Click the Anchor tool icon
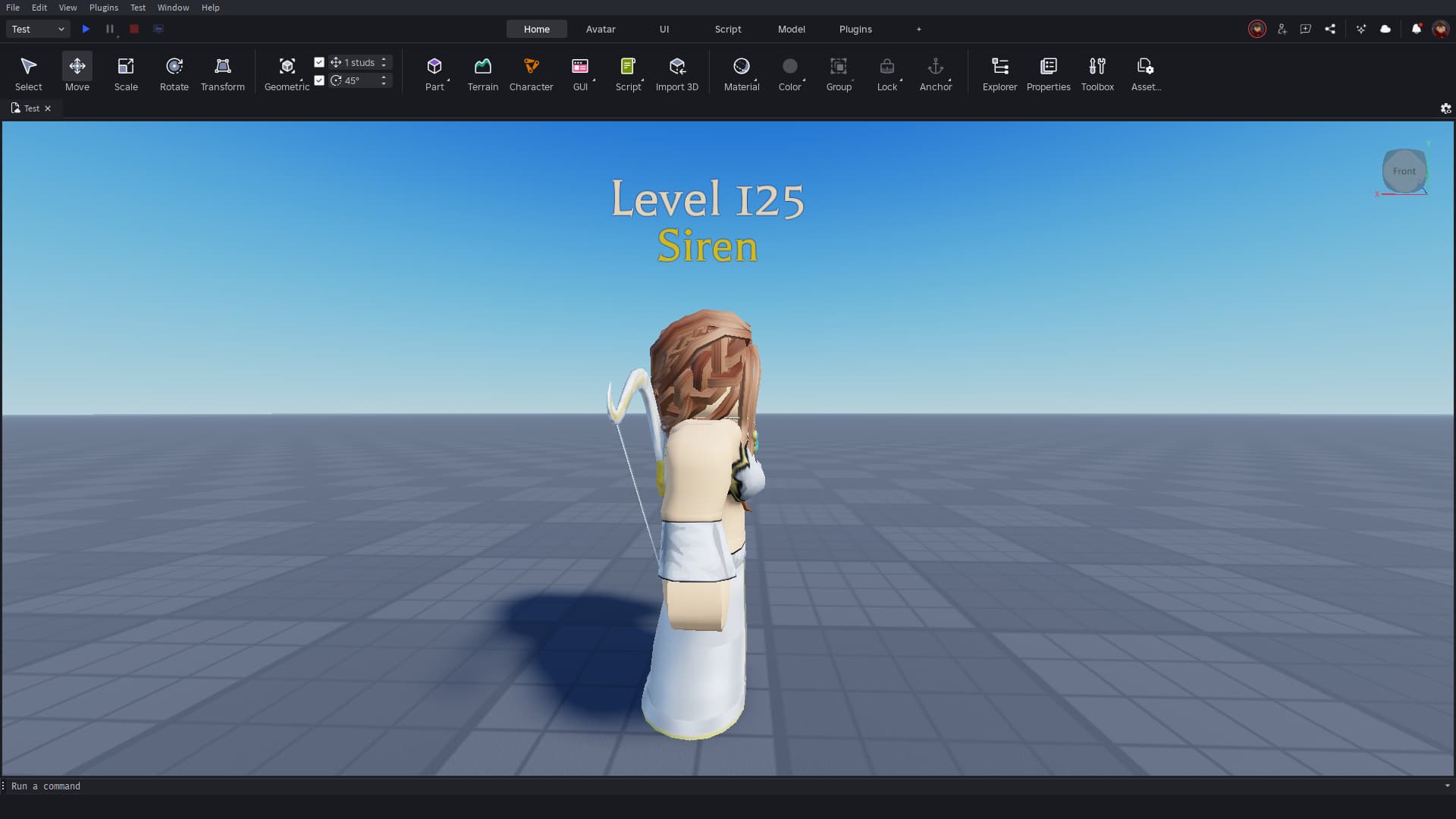Image resolution: width=1456 pixels, height=819 pixels. click(x=935, y=67)
